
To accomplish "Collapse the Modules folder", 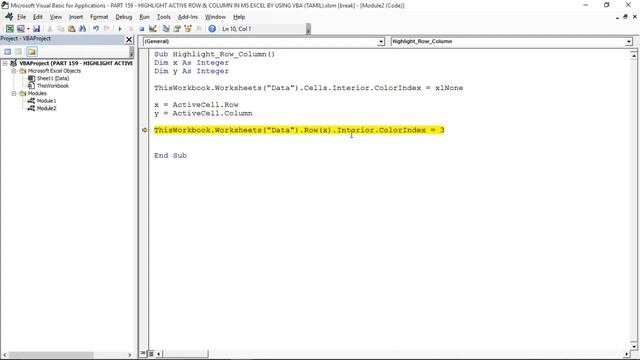I will coord(13,93).
